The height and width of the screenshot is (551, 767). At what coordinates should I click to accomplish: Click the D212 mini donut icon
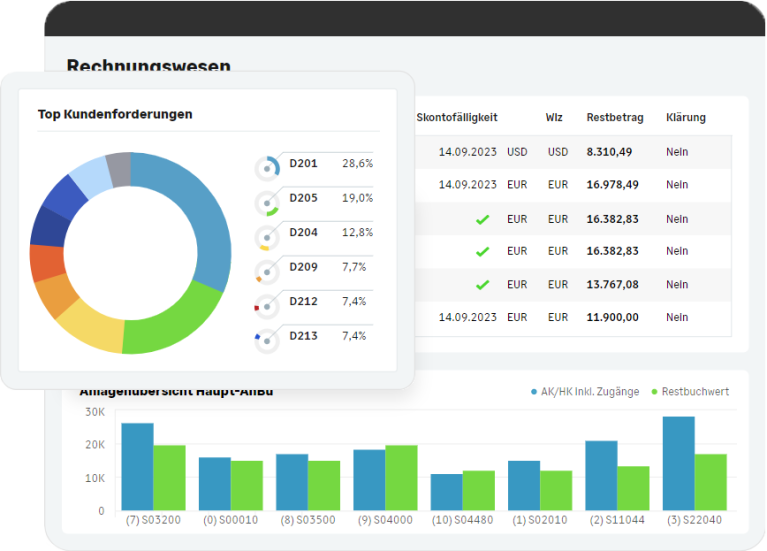click(x=267, y=306)
